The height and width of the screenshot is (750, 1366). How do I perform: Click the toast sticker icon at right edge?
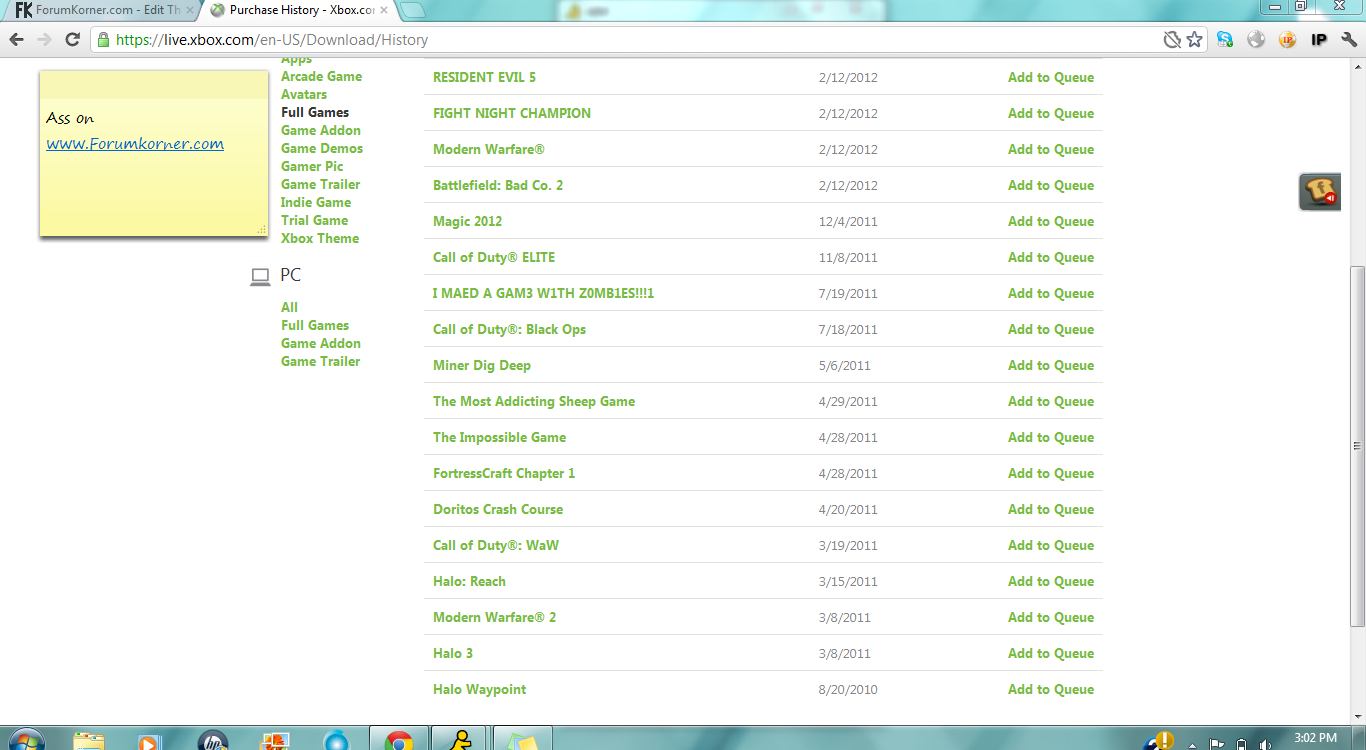(1319, 191)
